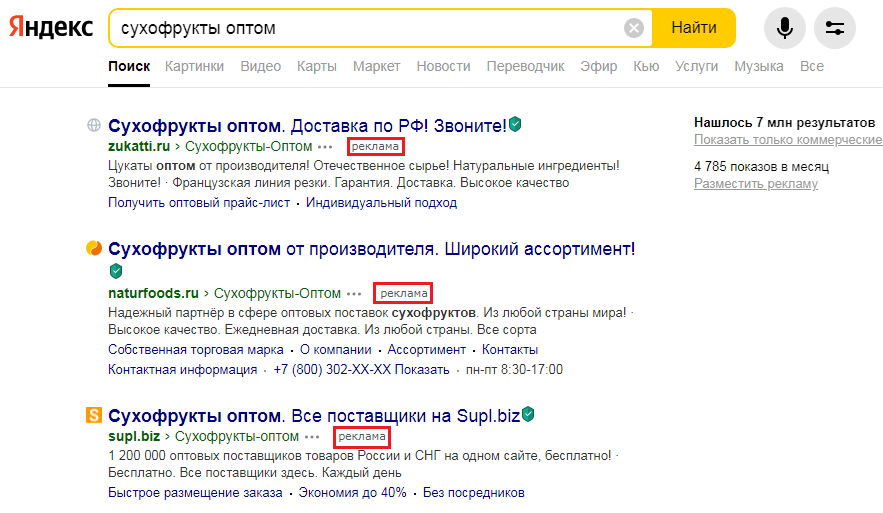Click the globe favicon beside zukatti.ru result
Image resolution: width=883 pixels, height=513 pixels.
(94, 125)
